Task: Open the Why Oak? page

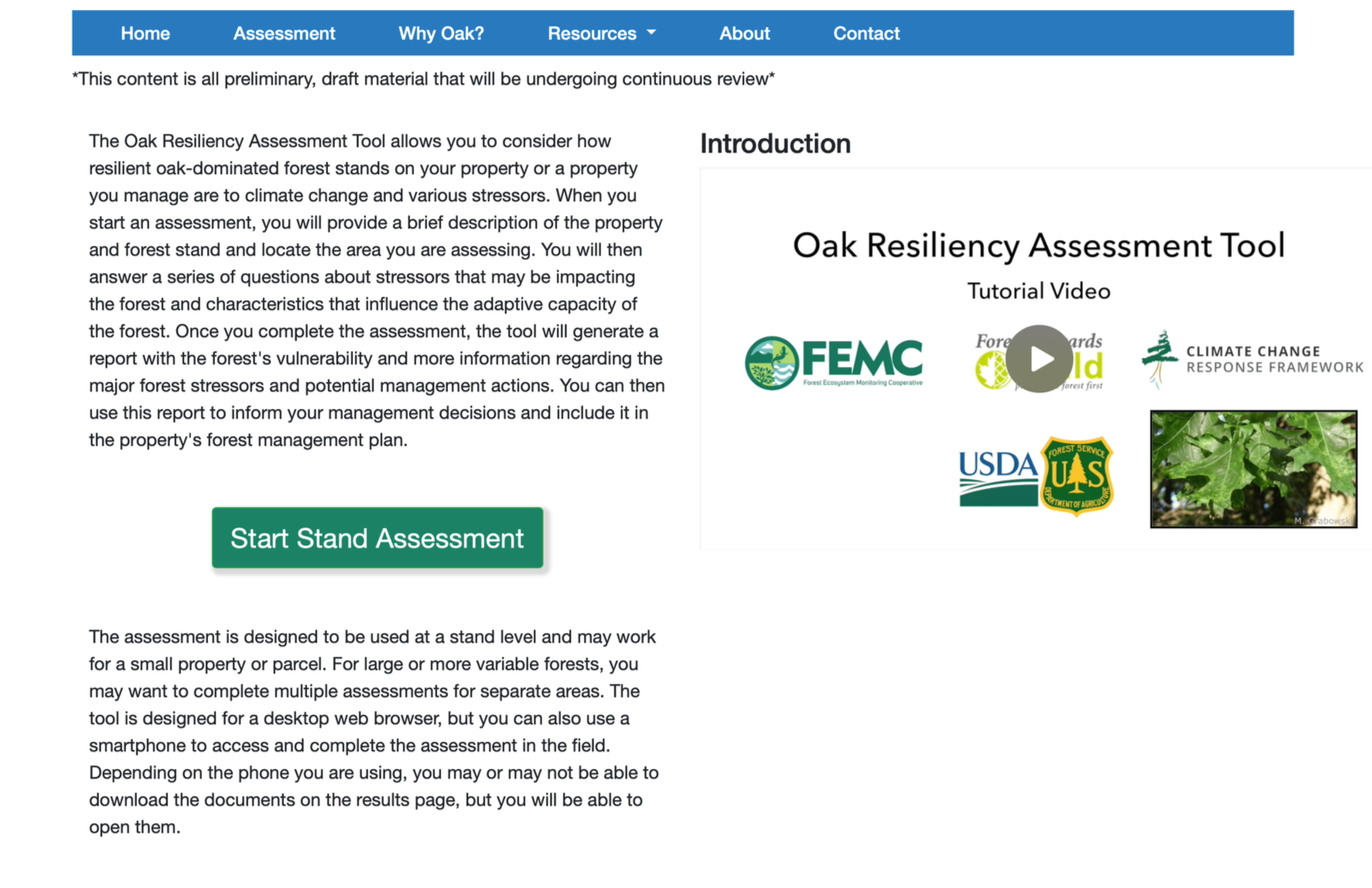Action: coord(441,33)
